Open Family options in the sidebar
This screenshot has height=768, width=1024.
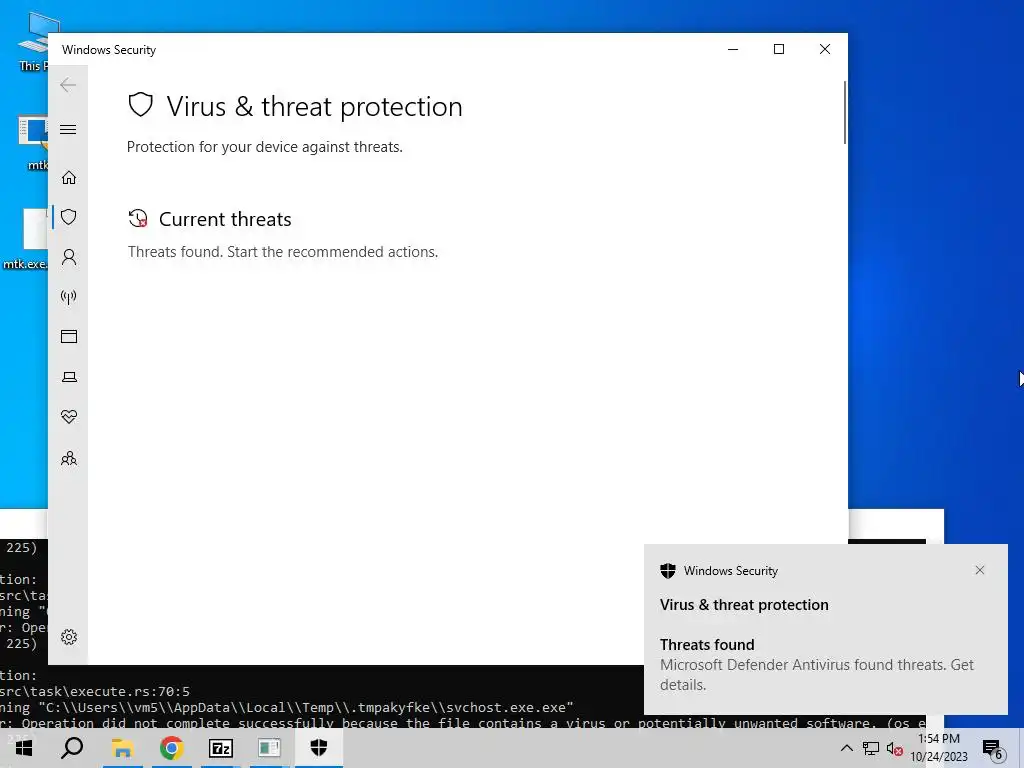[69, 458]
